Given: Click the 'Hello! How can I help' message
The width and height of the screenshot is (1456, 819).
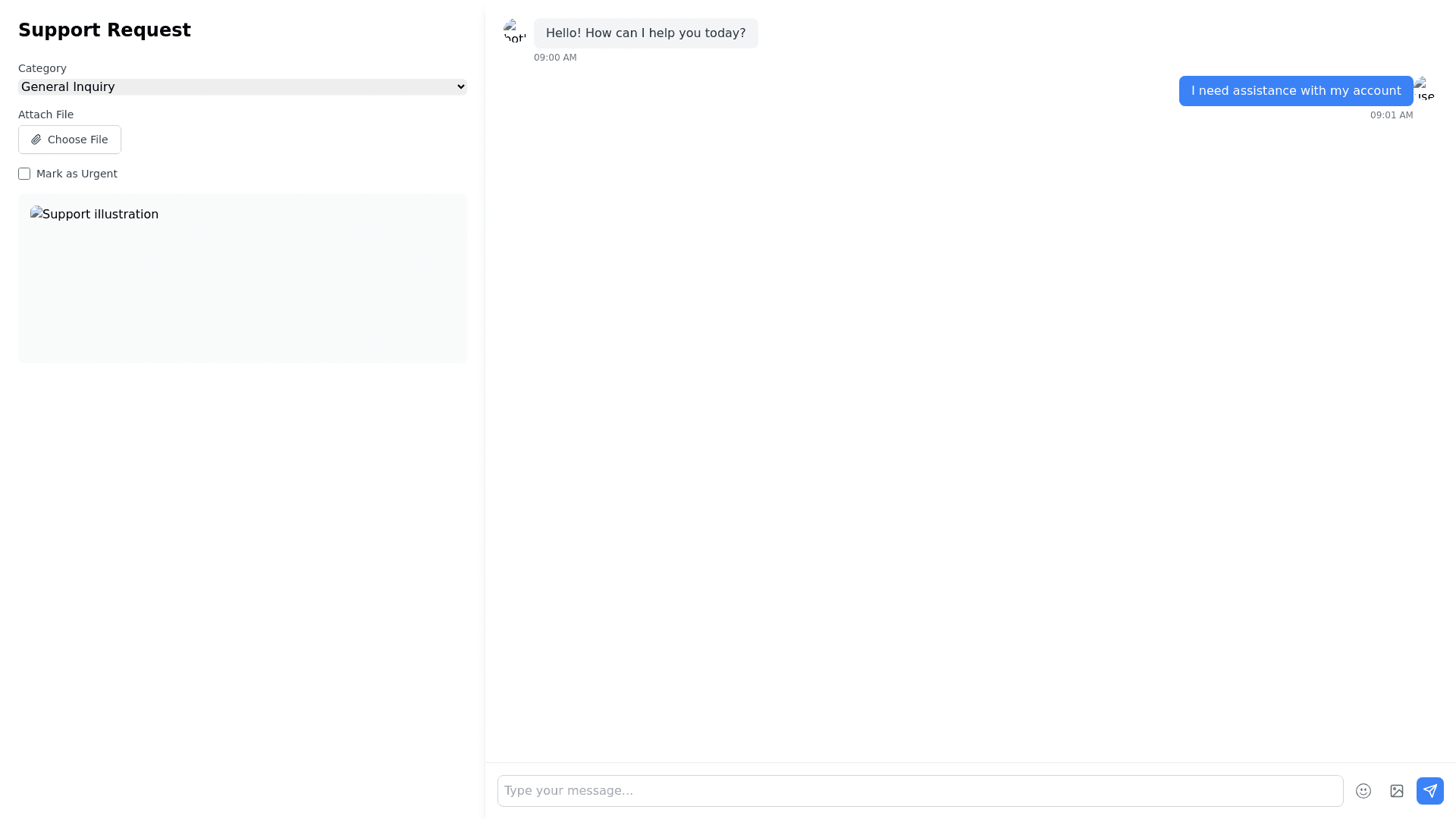Looking at the screenshot, I should [645, 33].
